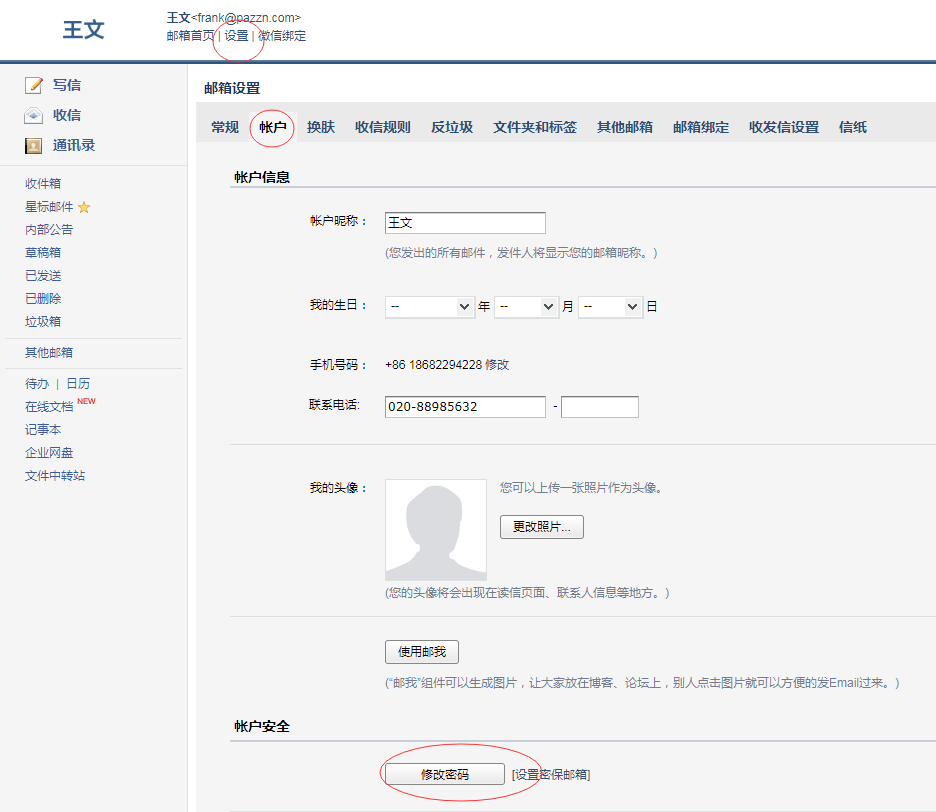This screenshot has height=812, width=936.
Task: Click the 设置 link in header
Action: (236, 36)
